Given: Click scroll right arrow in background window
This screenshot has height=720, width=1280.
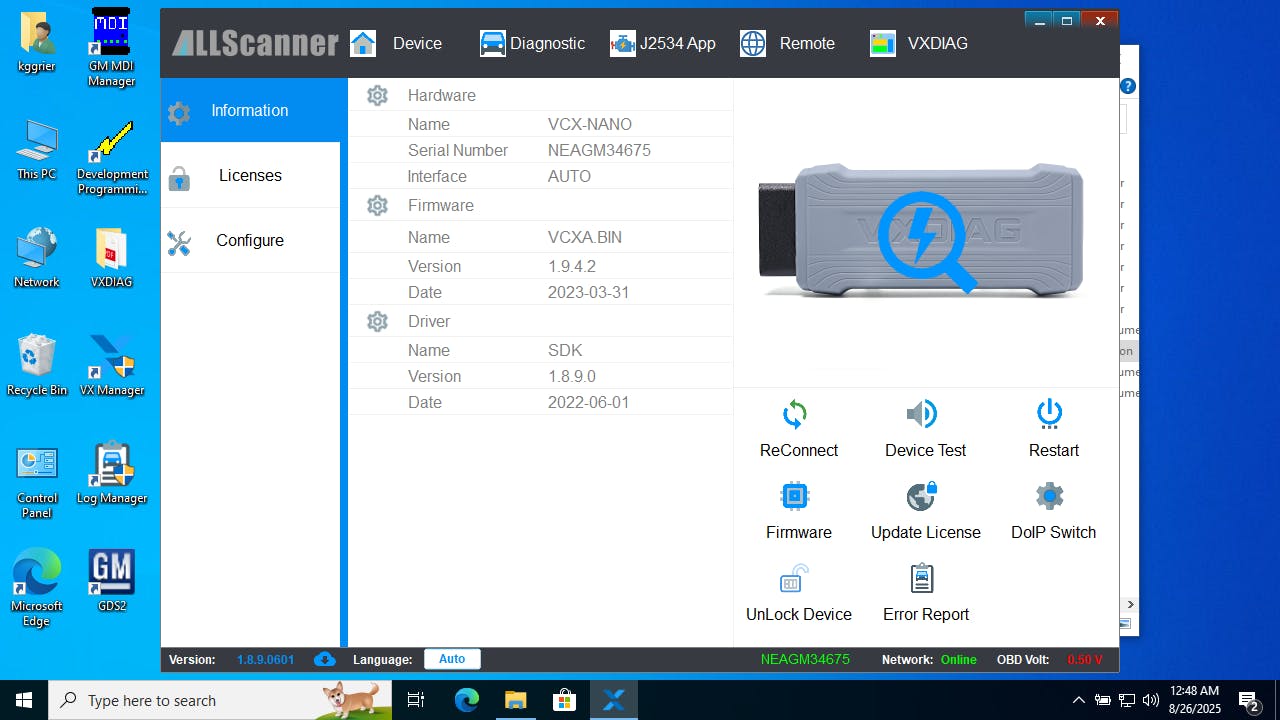Looking at the screenshot, I should point(1131,604).
